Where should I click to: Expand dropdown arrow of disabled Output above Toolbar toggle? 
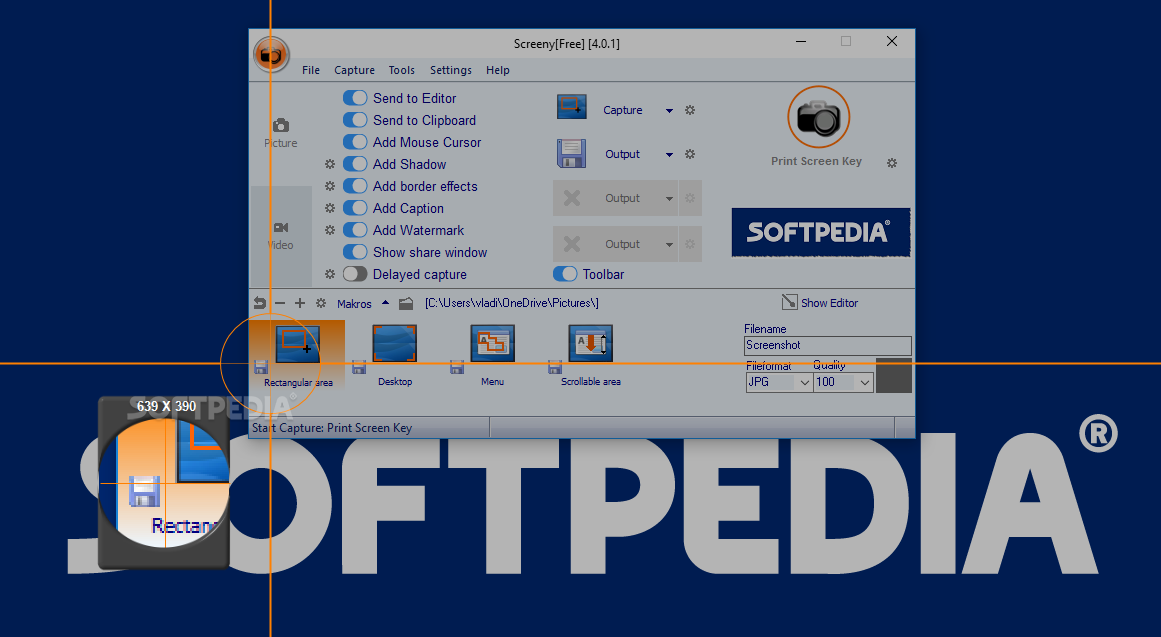coord(669,244)
